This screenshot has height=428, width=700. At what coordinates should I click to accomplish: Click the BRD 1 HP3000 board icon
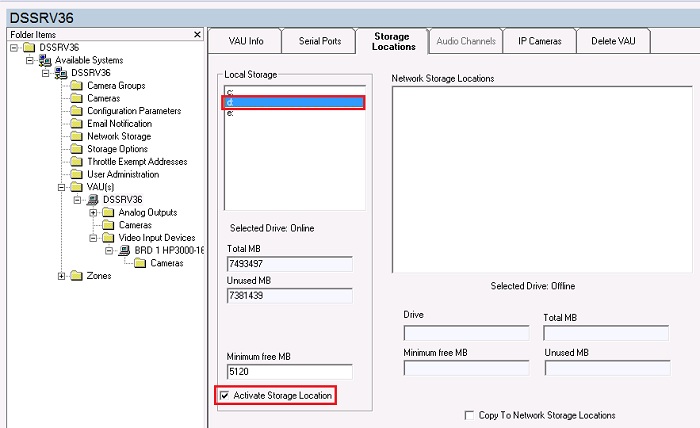(x=124, y=250)
